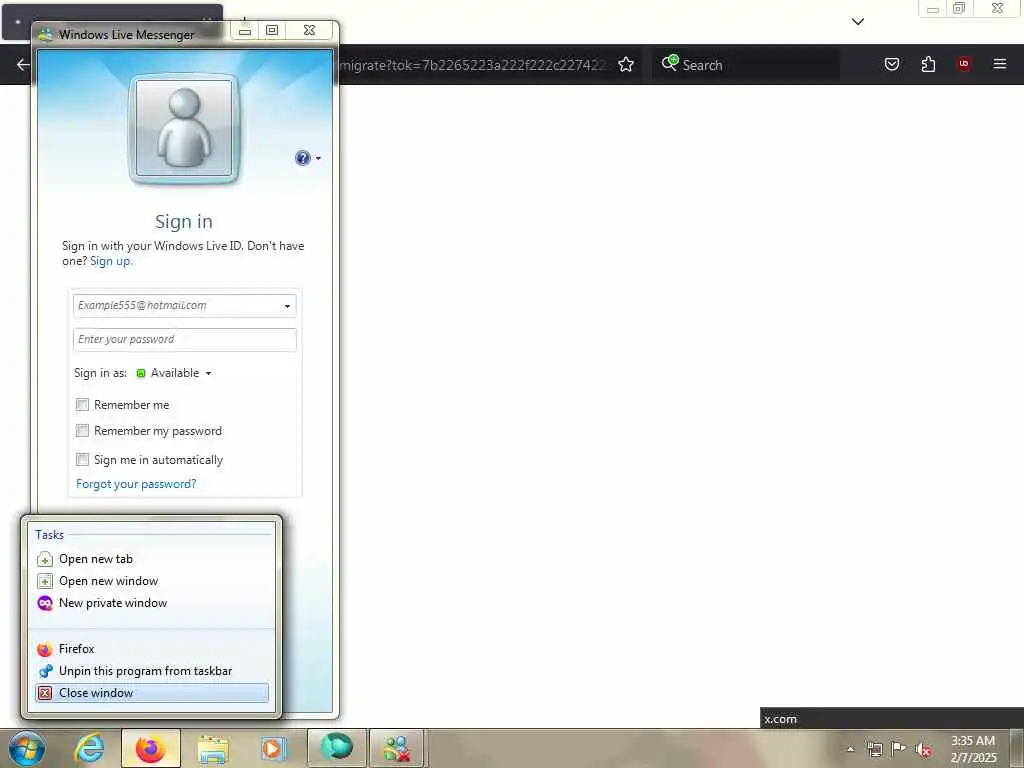Open the Action Center flag icon

tap(899, 749)
